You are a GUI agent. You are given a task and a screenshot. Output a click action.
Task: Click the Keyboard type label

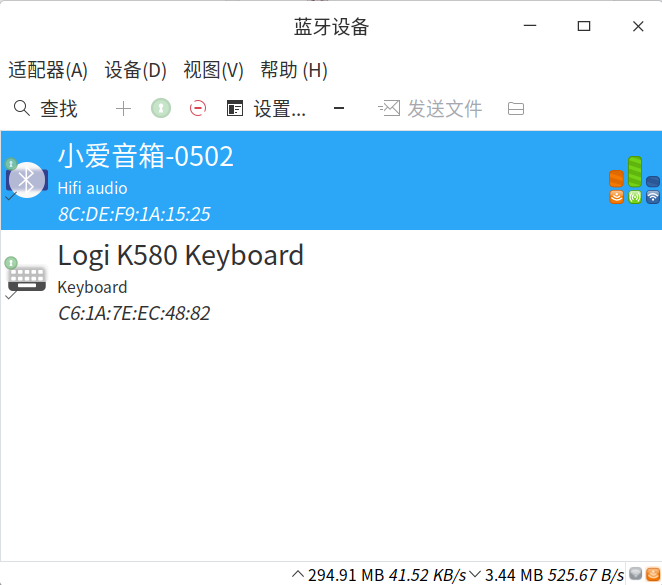pos(92,287)
